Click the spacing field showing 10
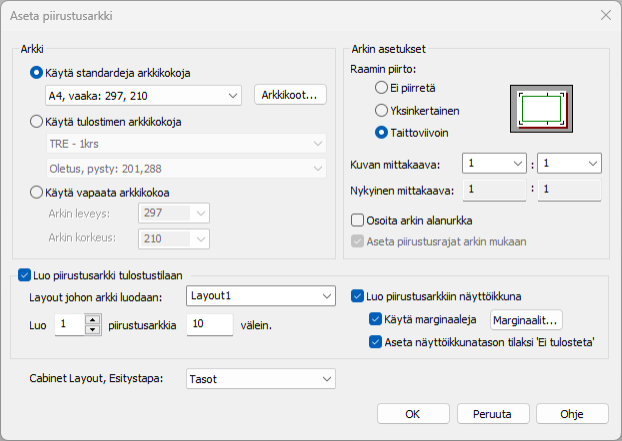Viewport: 622px width, 441px height. coord(208,324)
